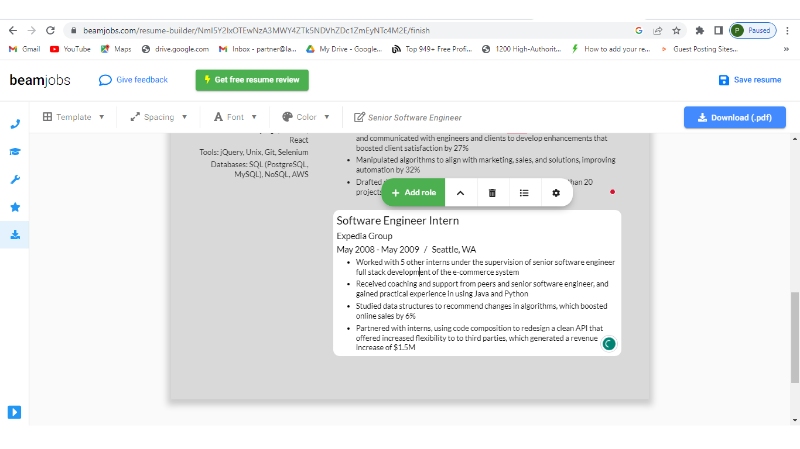
Task: Click Save resume link
Action: [750, 80]
